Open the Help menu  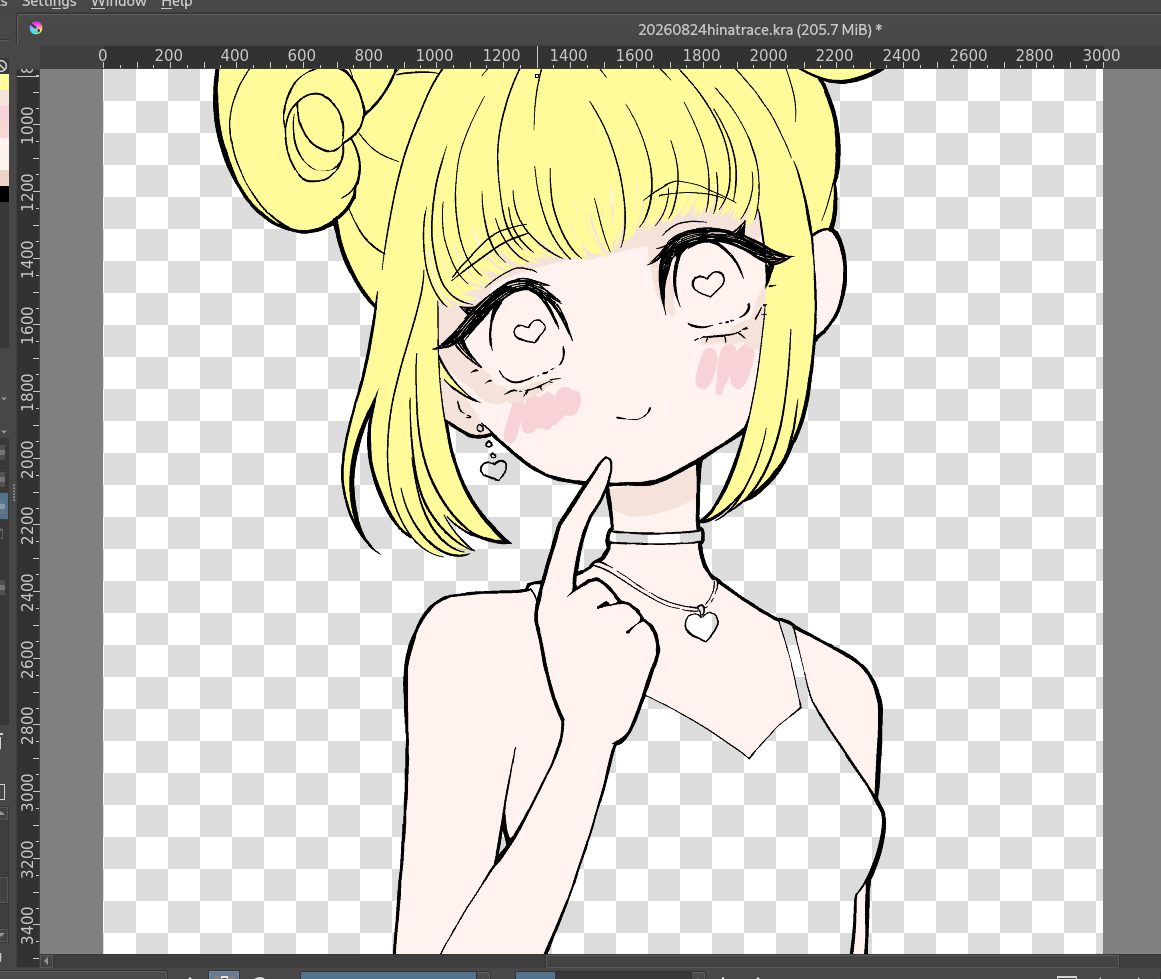tap(176, 3)
